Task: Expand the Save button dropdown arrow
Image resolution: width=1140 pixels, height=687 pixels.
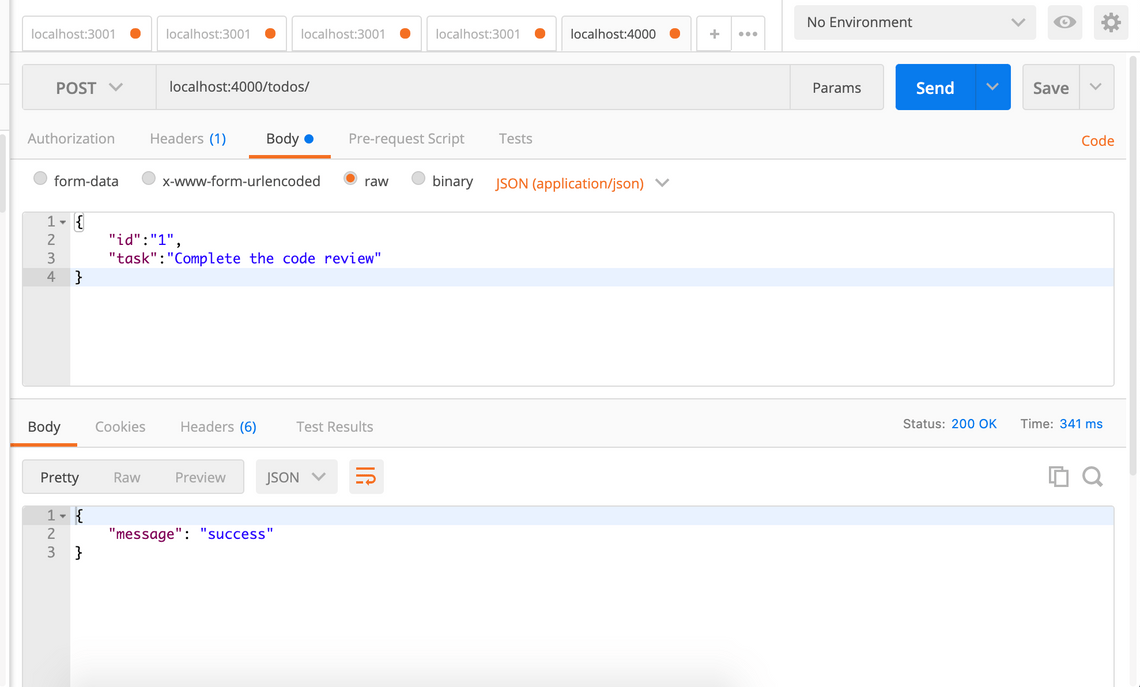Action: click(1096, 87)
